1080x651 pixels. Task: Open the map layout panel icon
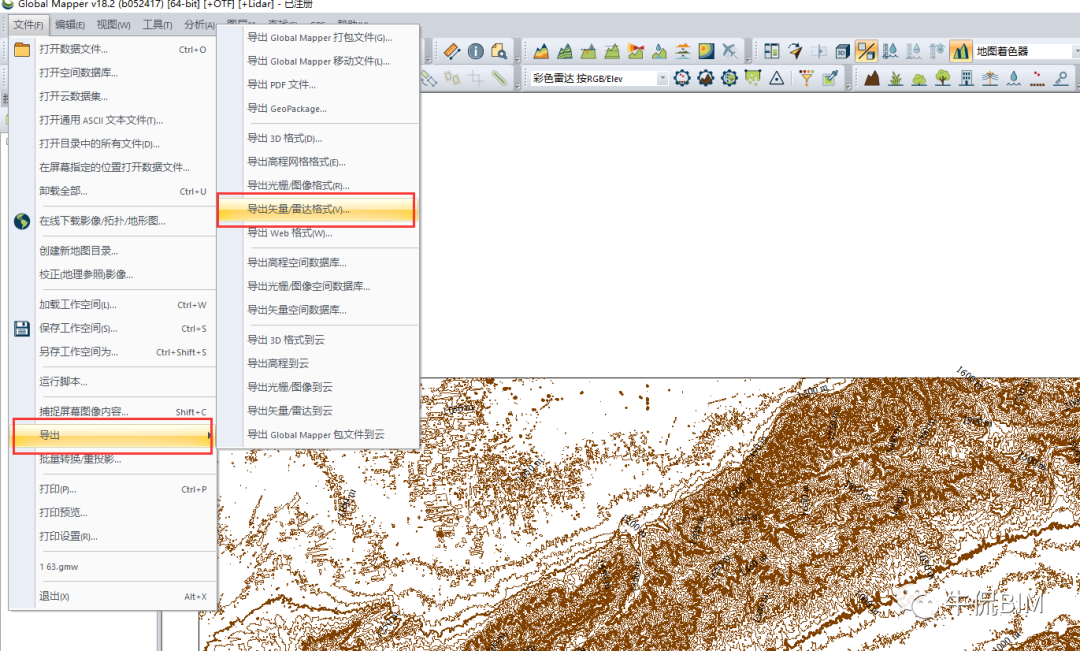coord(771,51)
